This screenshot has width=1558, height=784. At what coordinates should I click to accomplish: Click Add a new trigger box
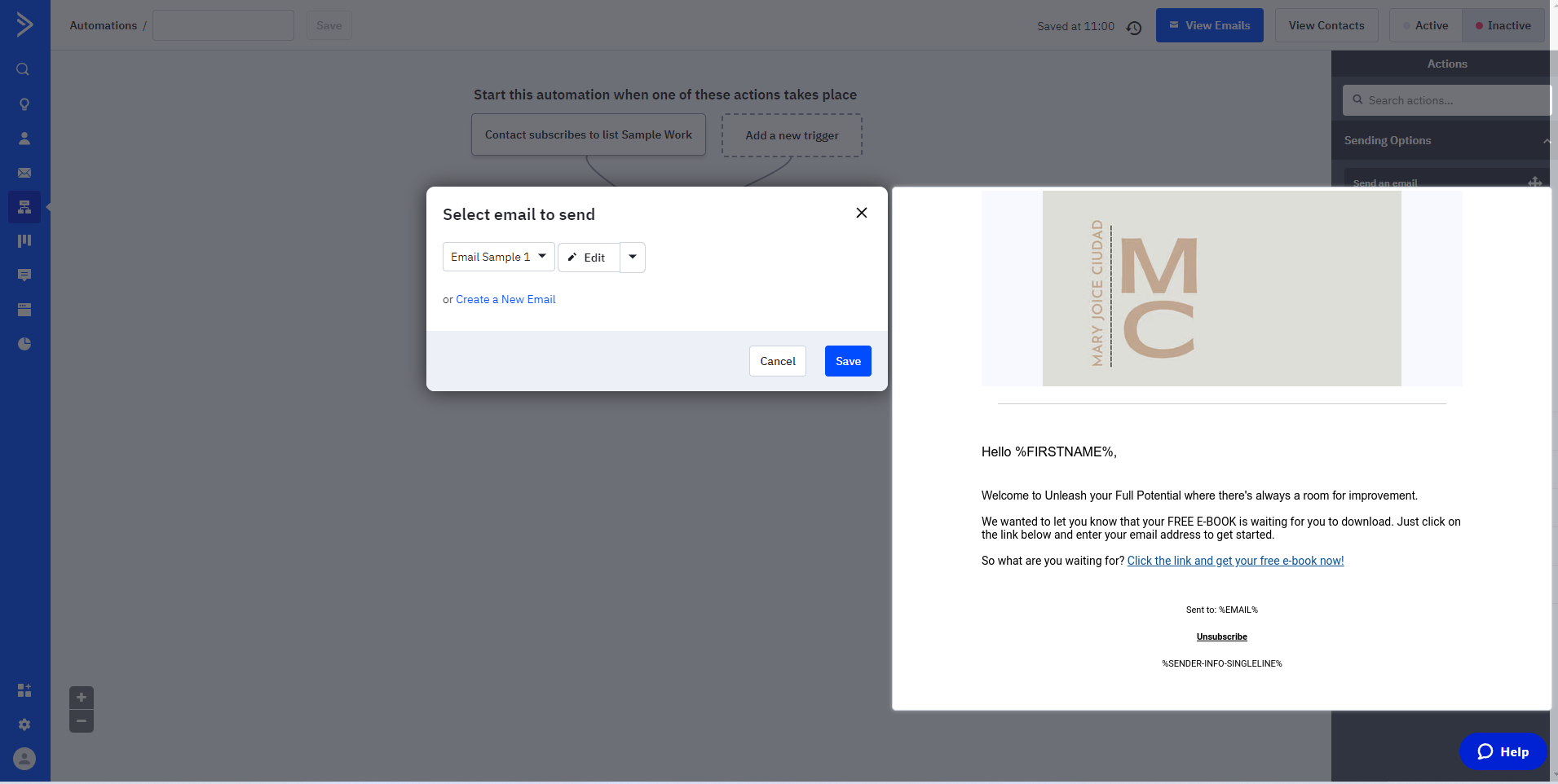pyautogui.click(x=792, y=135)
